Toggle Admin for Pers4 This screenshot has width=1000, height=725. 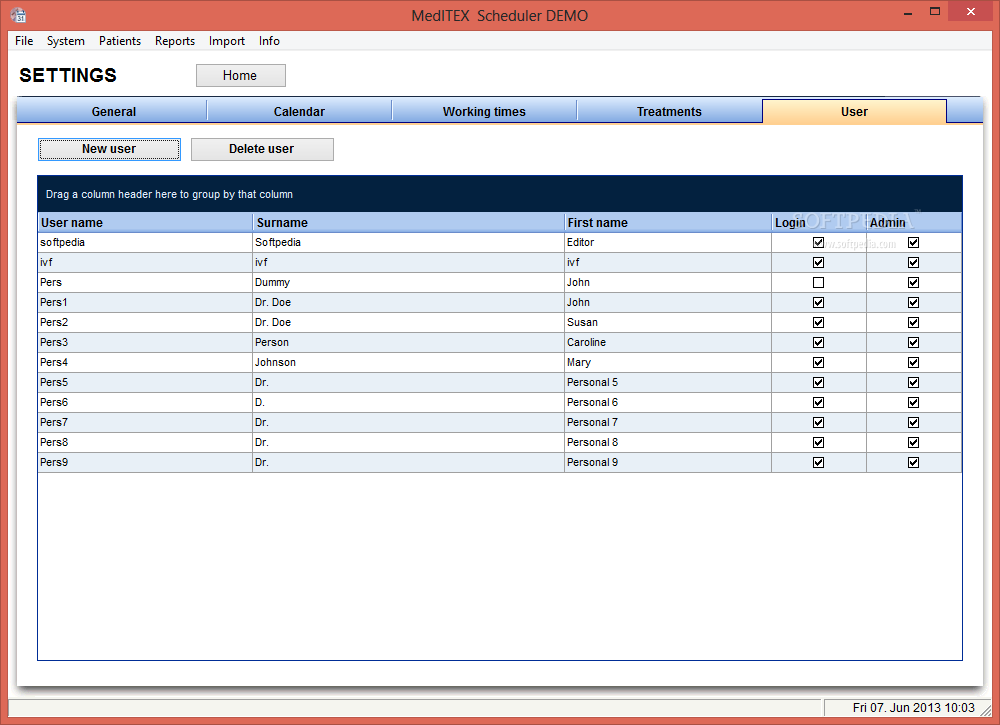[913, 362]
